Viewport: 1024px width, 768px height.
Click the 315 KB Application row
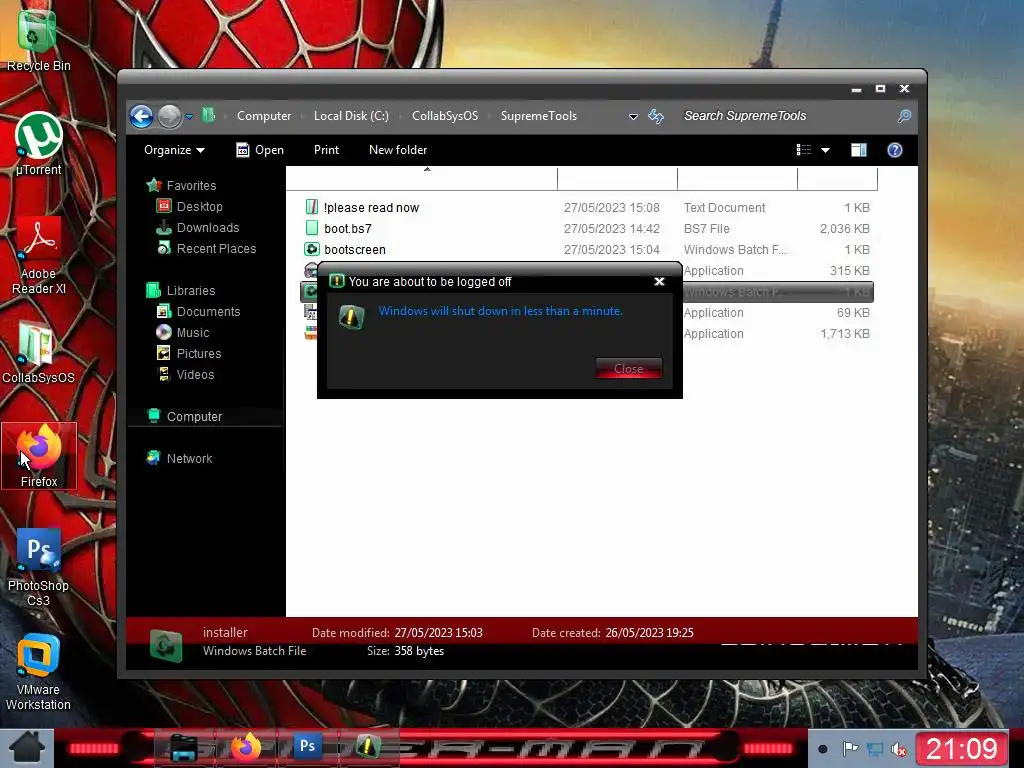pyautogui.click(x=777, y=270)
